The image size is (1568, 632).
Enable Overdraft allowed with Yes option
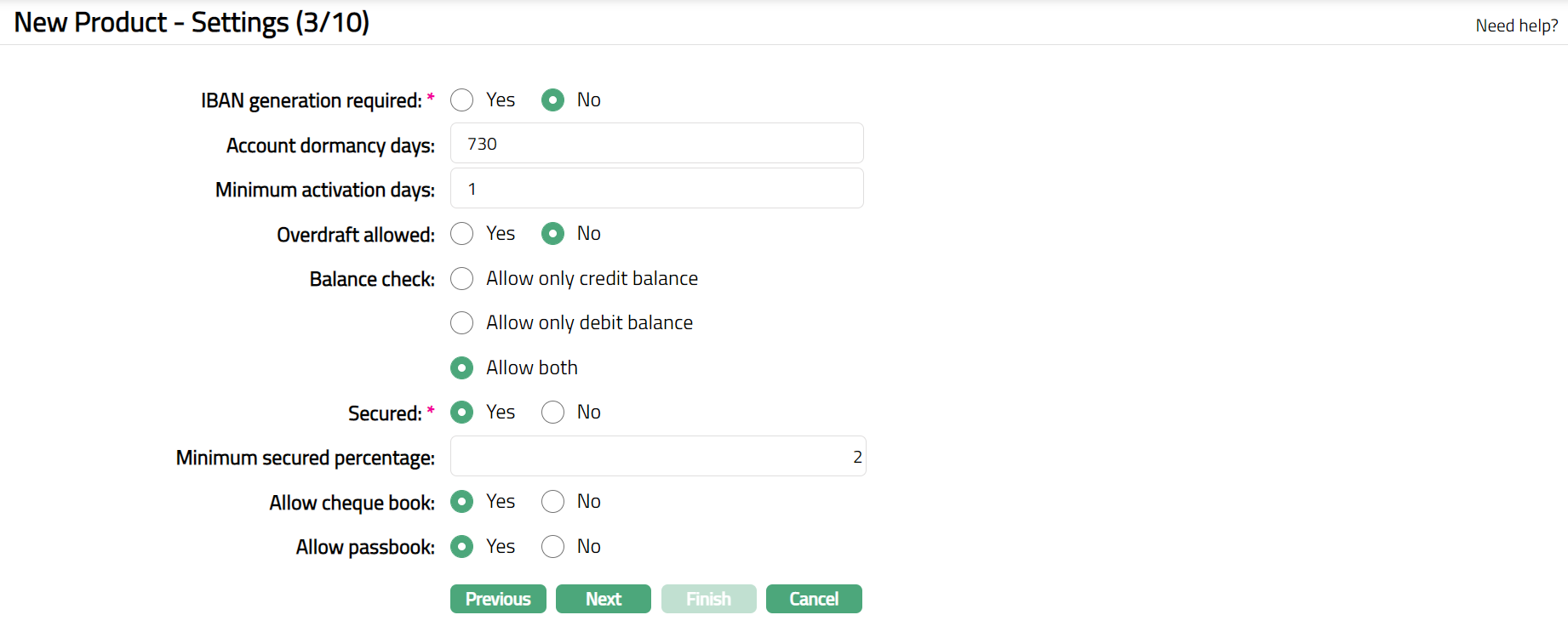click(x=462, y=234)
